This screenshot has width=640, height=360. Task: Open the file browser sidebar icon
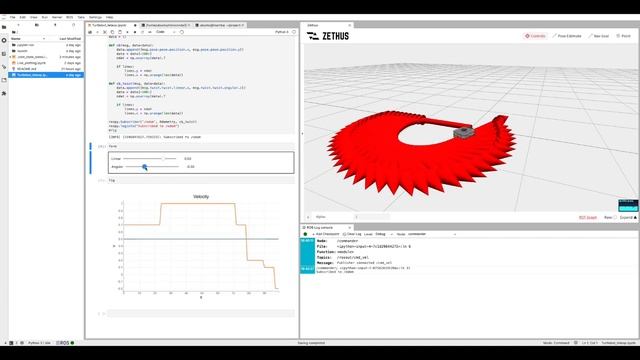click(x=4, y=27)
